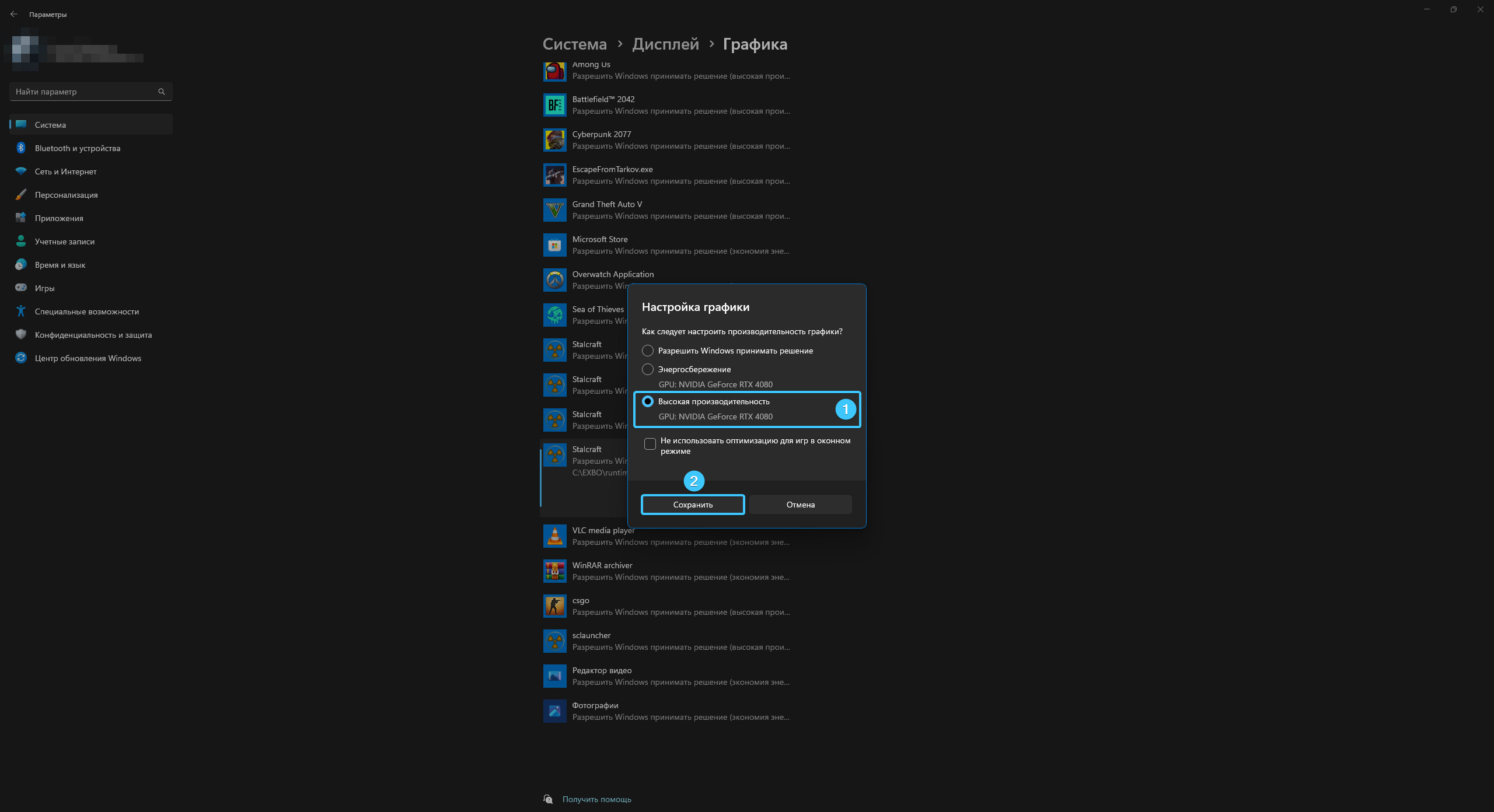Screen dimensions: 1494x812
Task: Open the Система sidebar section
Action: coord(91,125)
